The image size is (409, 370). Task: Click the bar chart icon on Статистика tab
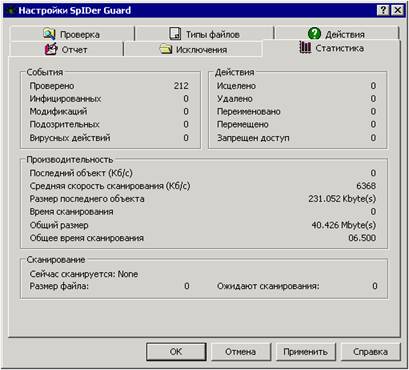pos(305,48)
